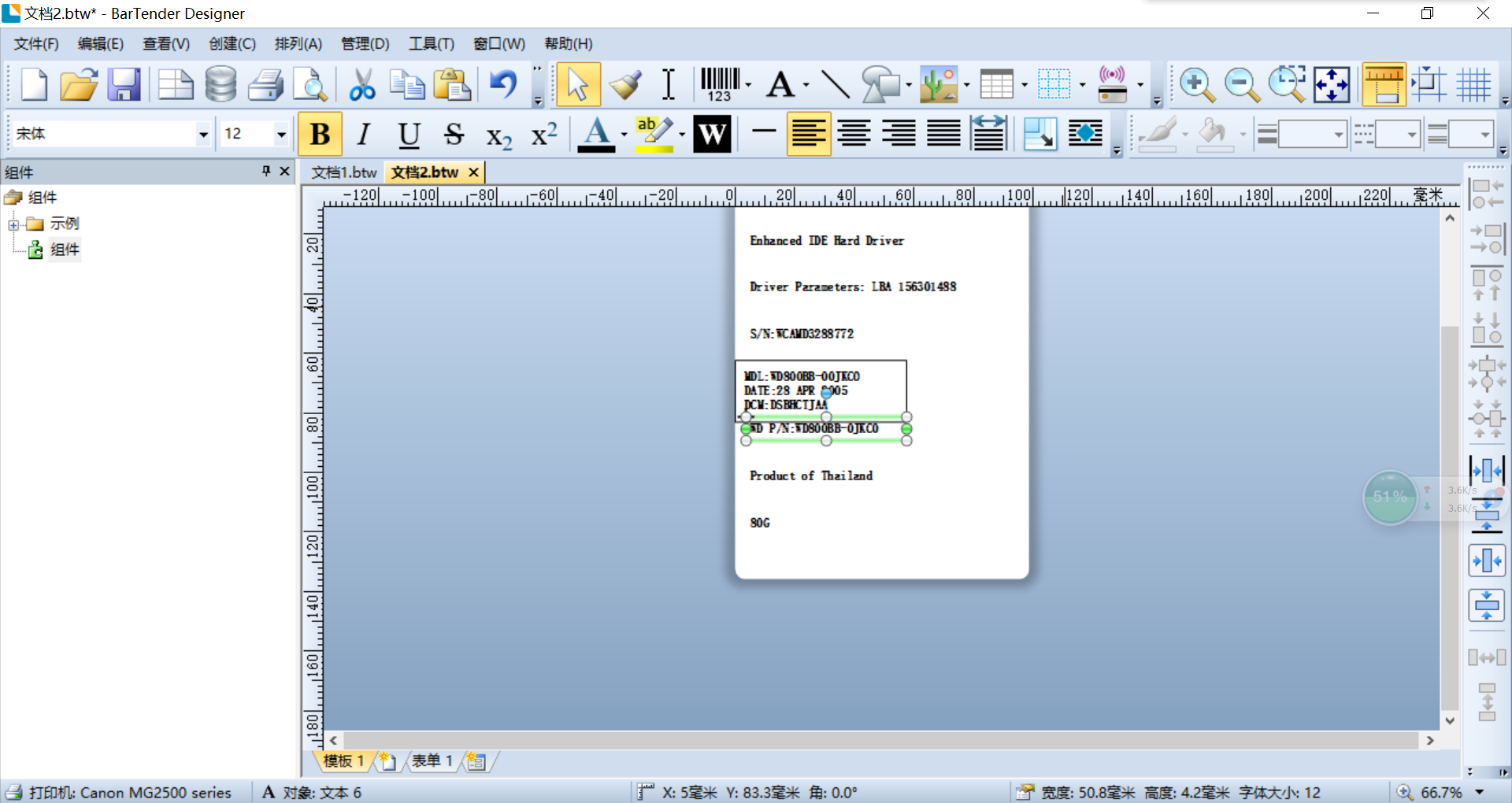Click the Print icon
This screenshot has height=803, width=1512.
coord(265,85)
